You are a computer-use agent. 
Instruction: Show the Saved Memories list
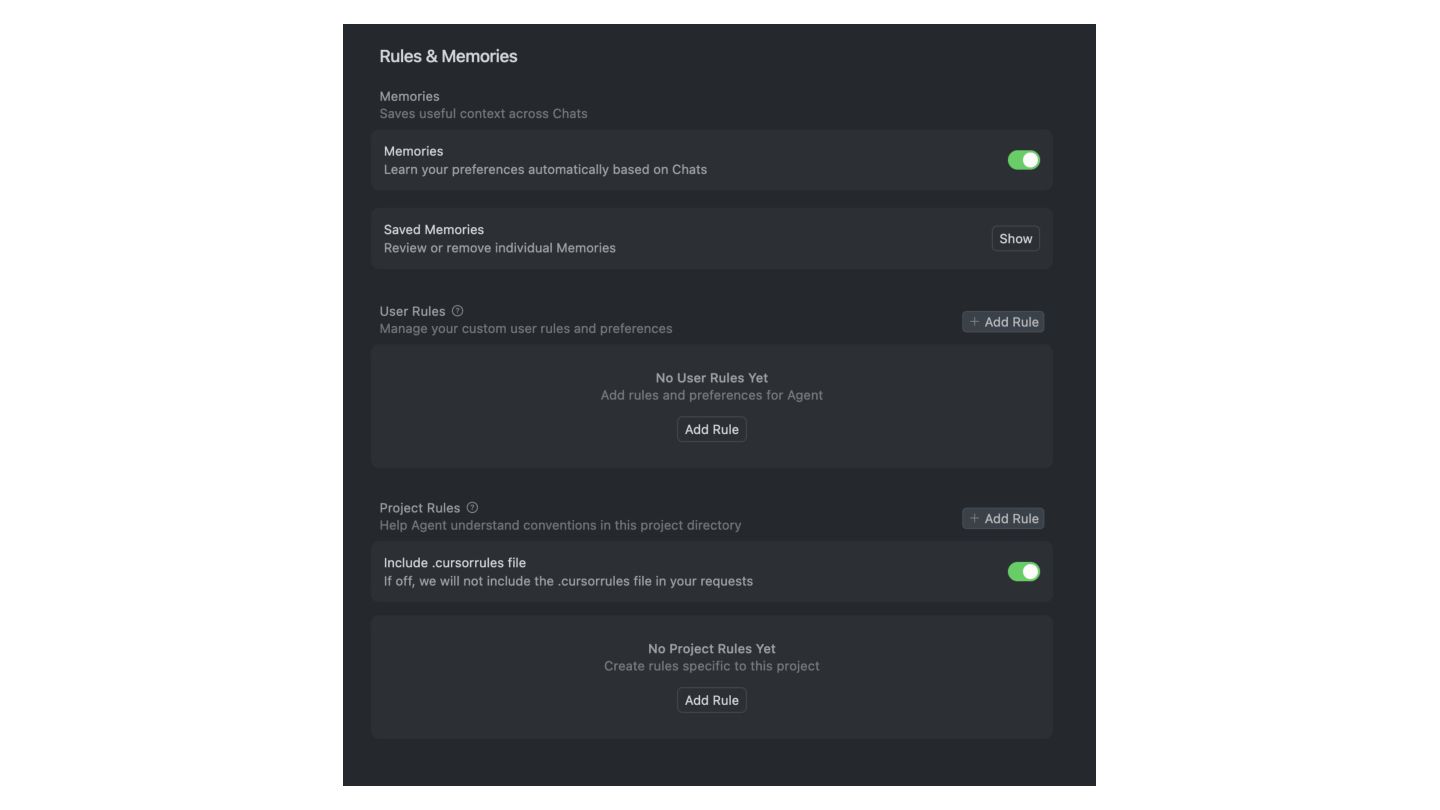[x=1015, y=239]
